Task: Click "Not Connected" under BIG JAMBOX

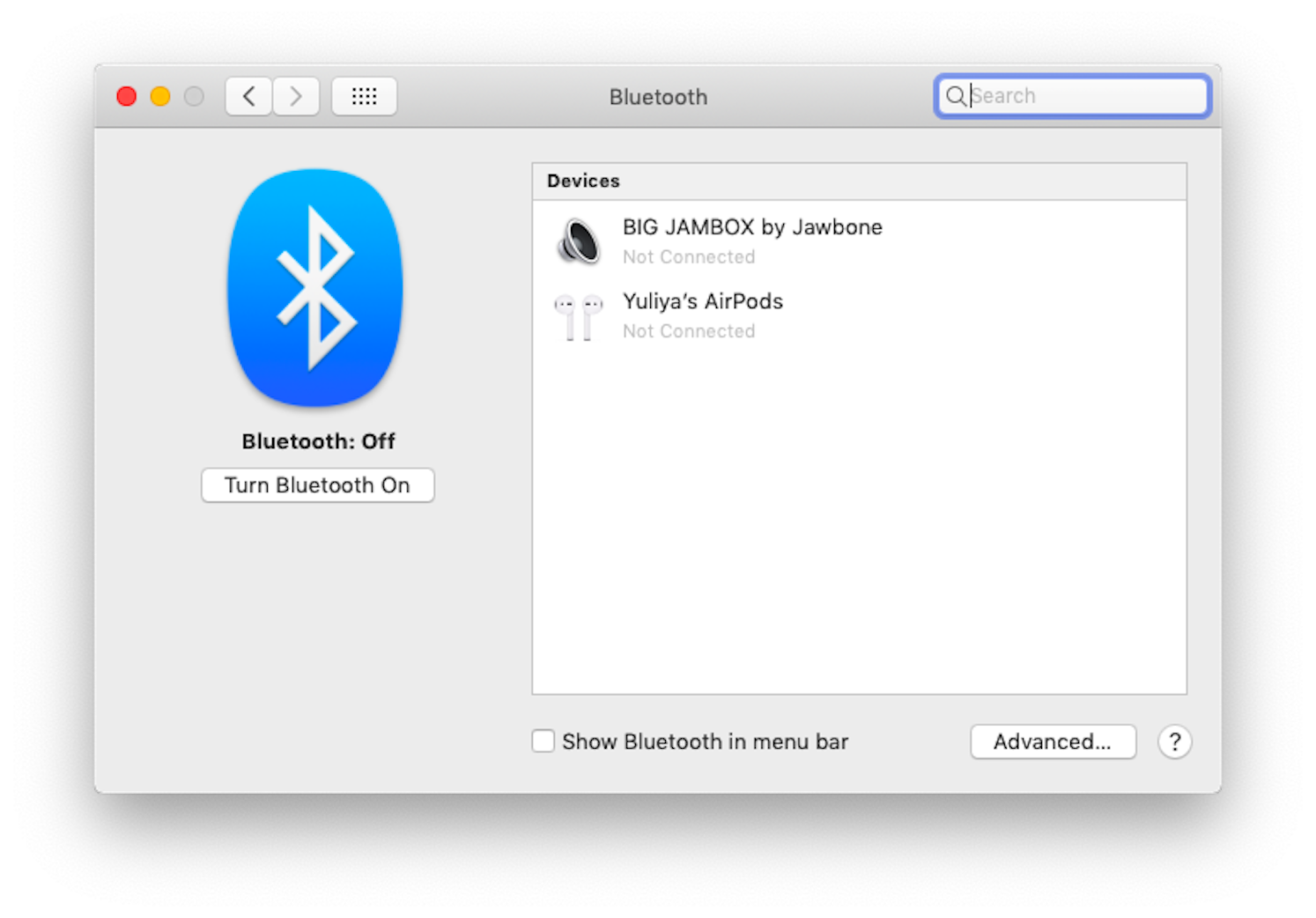Action: (688, 256)
